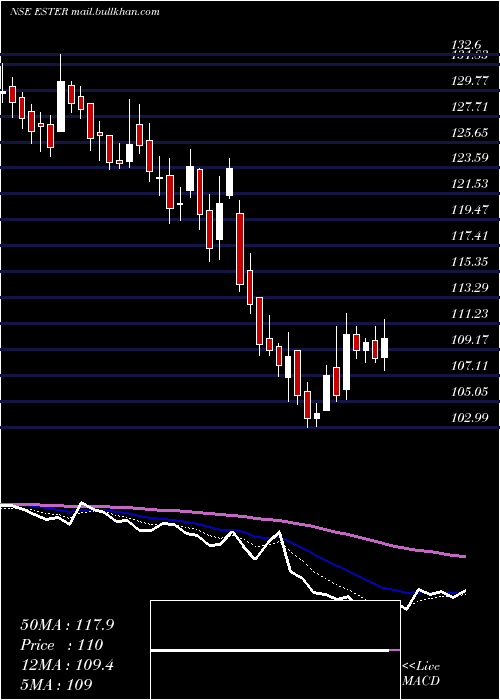
Task: Click the lowest red candle near 102.99
Action: pos(307,405)
